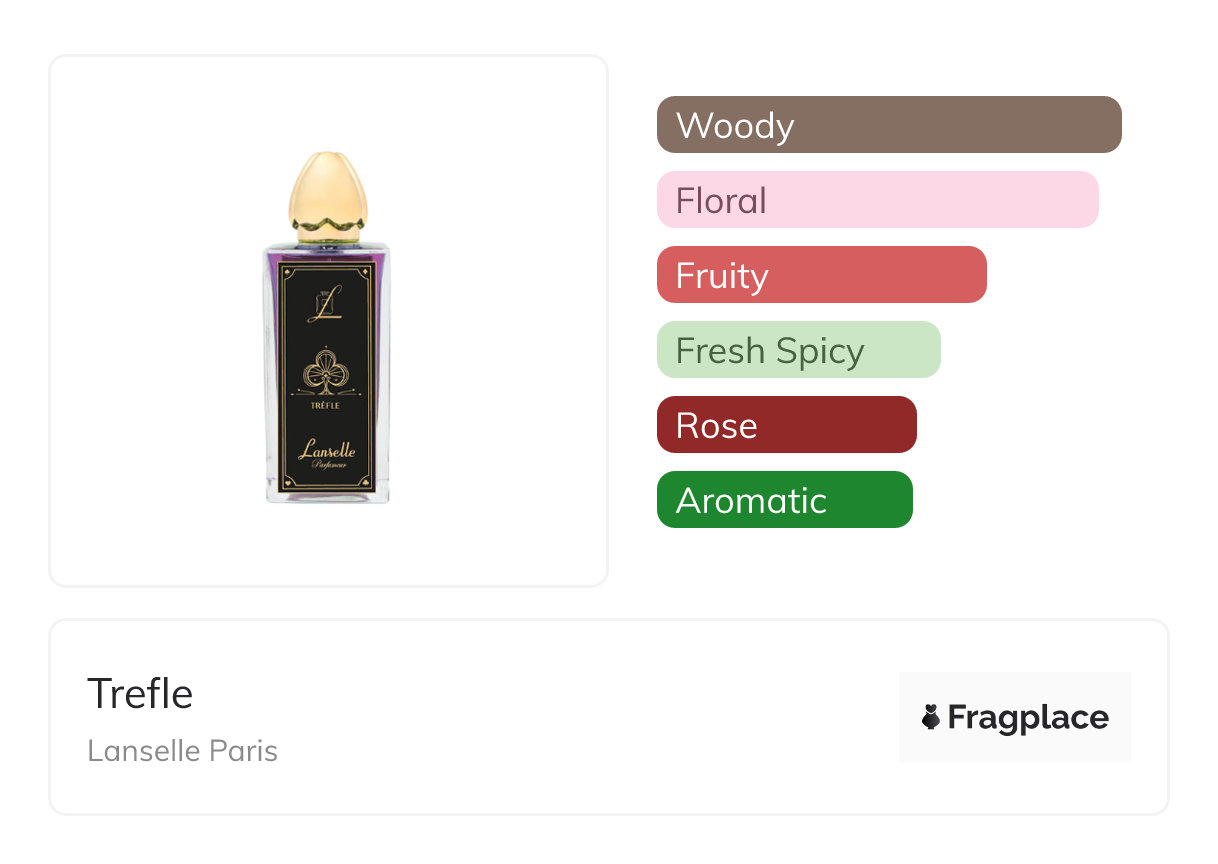
Task: Select the Woody accord bar
Action: pos(888,125)
